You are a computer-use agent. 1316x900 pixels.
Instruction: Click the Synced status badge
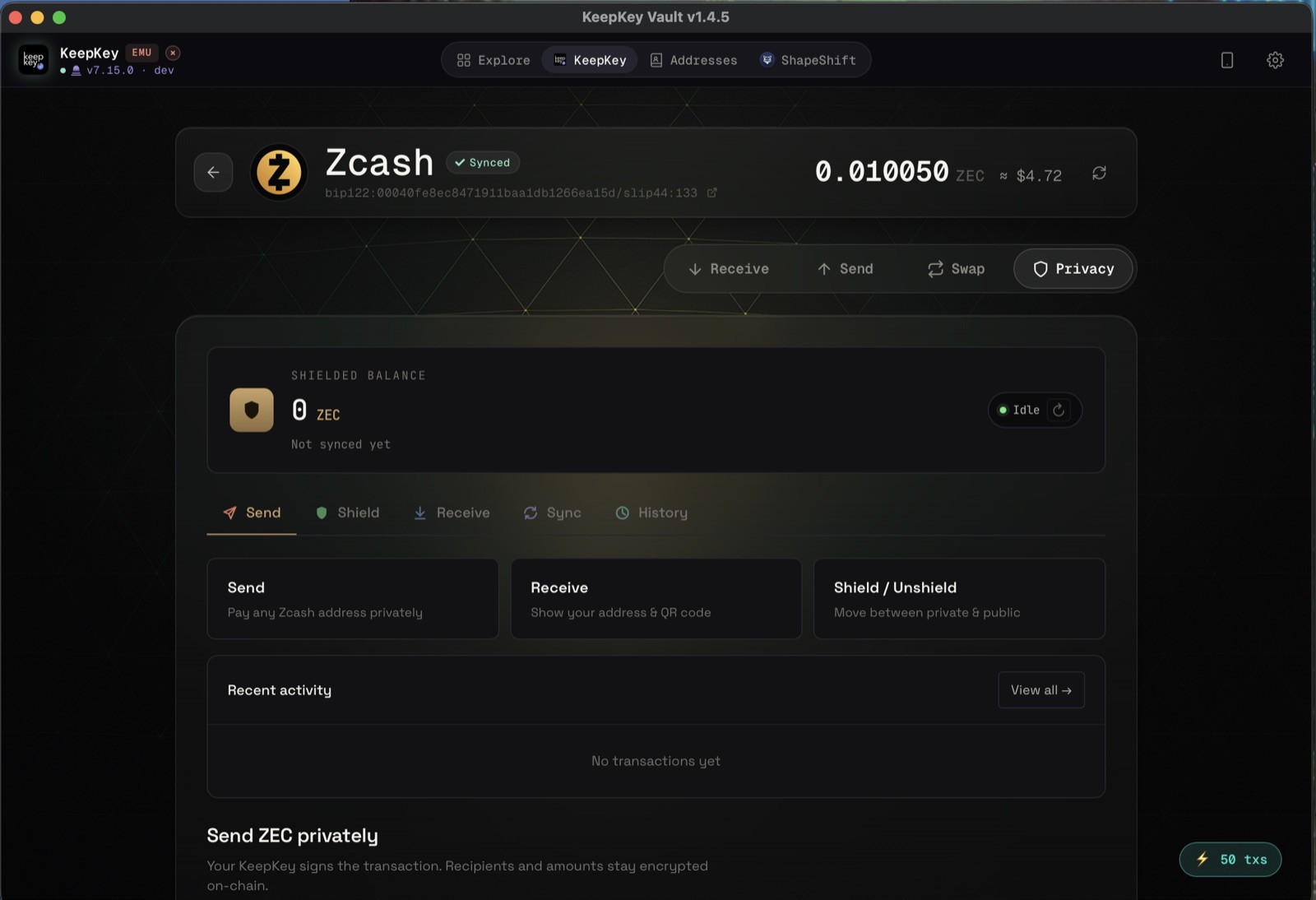(x=483, y=162)
